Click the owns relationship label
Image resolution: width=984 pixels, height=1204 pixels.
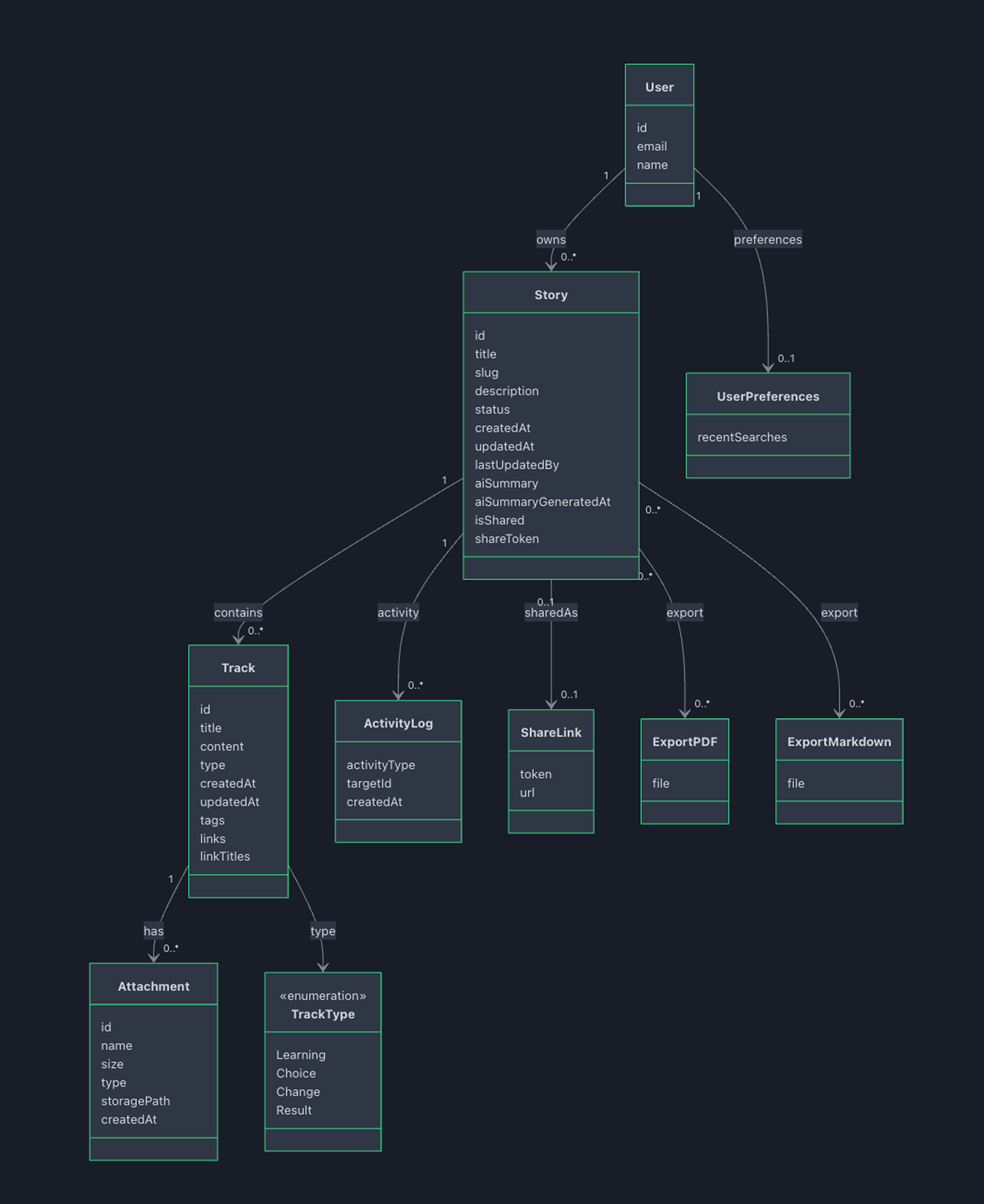point(550,239)
